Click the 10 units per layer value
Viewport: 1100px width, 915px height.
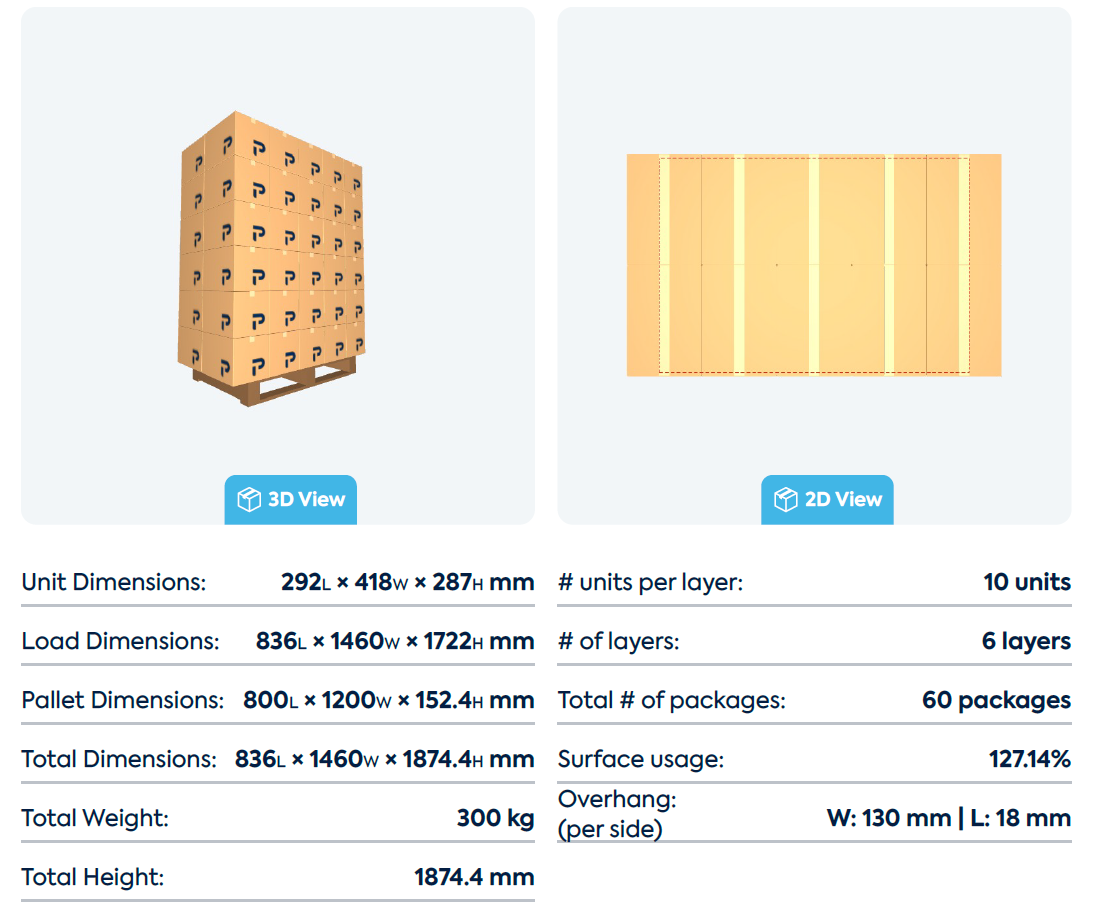tap(1027, 582)
